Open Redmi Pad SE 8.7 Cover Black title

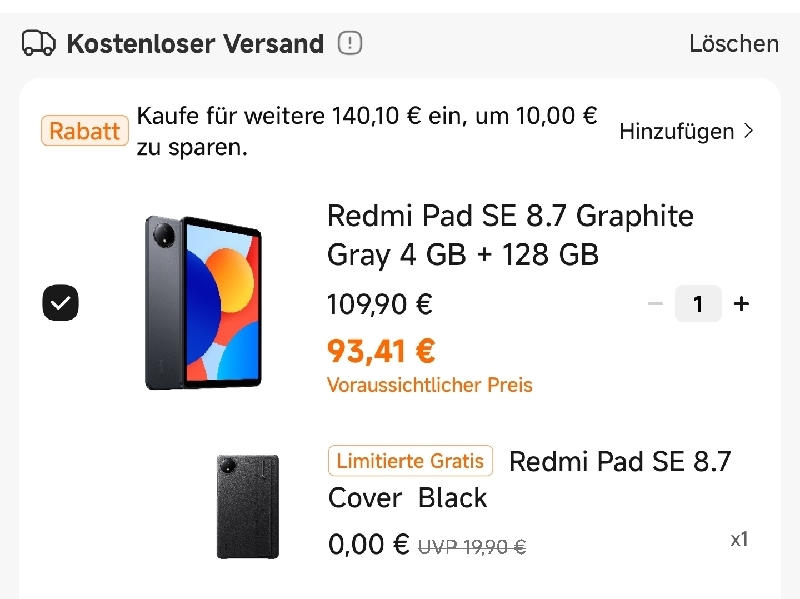click(530, 479)
